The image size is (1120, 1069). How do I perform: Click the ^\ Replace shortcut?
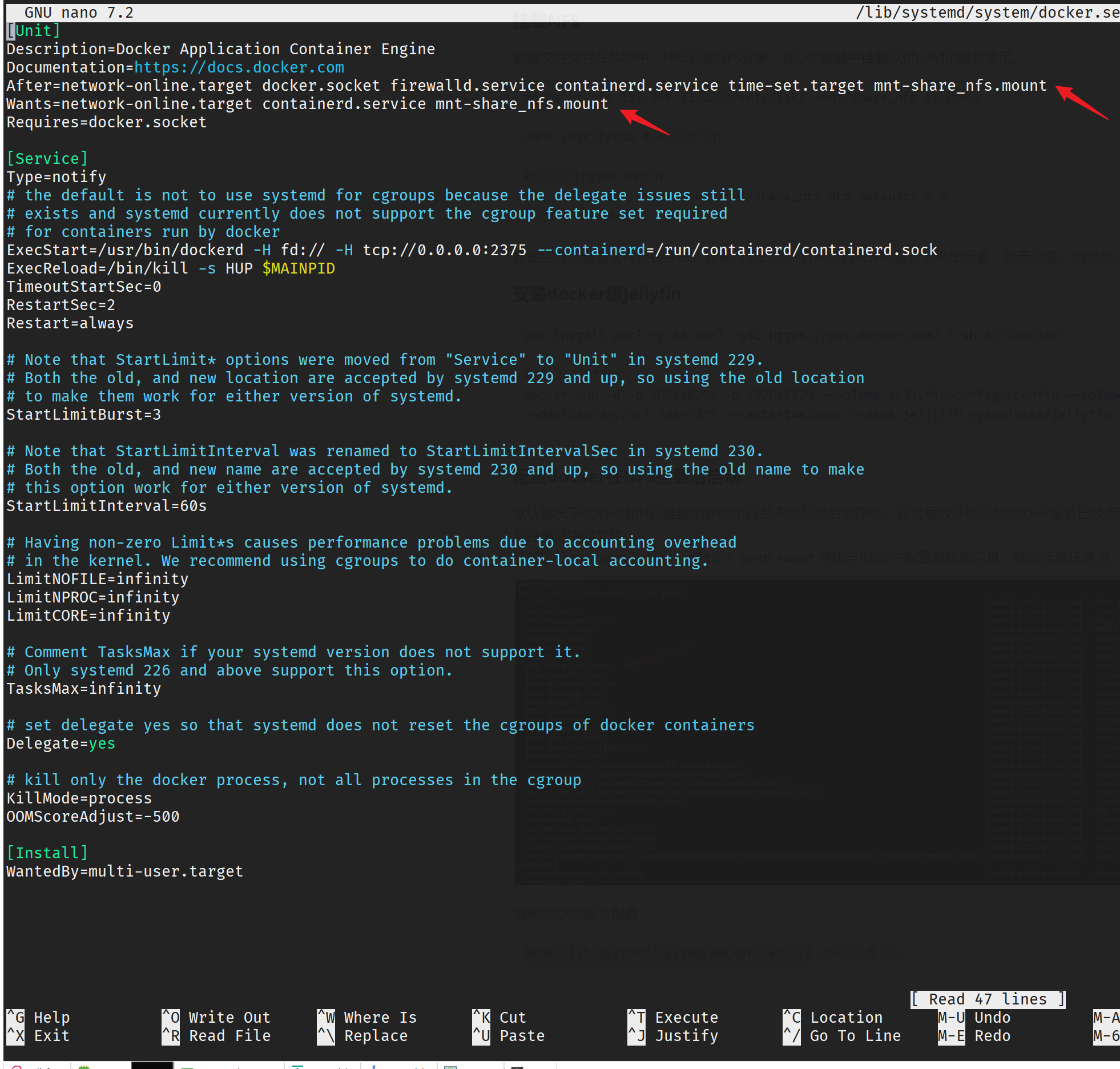[x=362, y=1035]
